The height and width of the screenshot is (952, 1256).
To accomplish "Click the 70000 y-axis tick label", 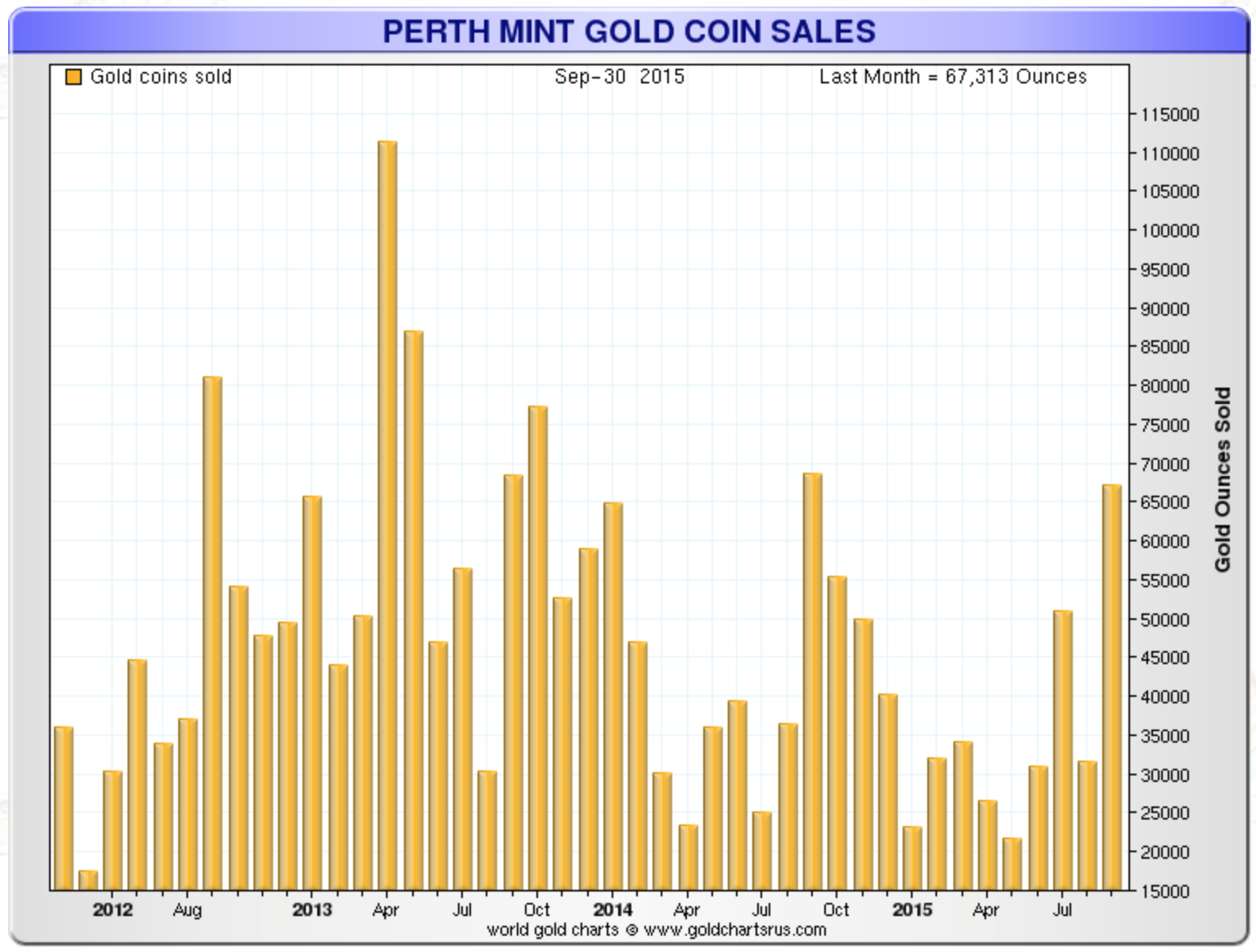I will click(x=1165, y=464).
